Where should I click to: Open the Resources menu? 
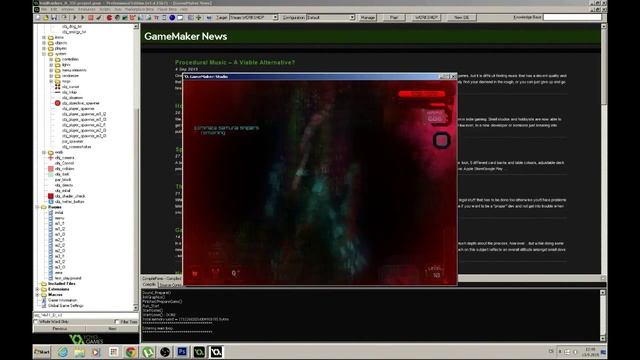pyautogui.click(x=87, y=9)
